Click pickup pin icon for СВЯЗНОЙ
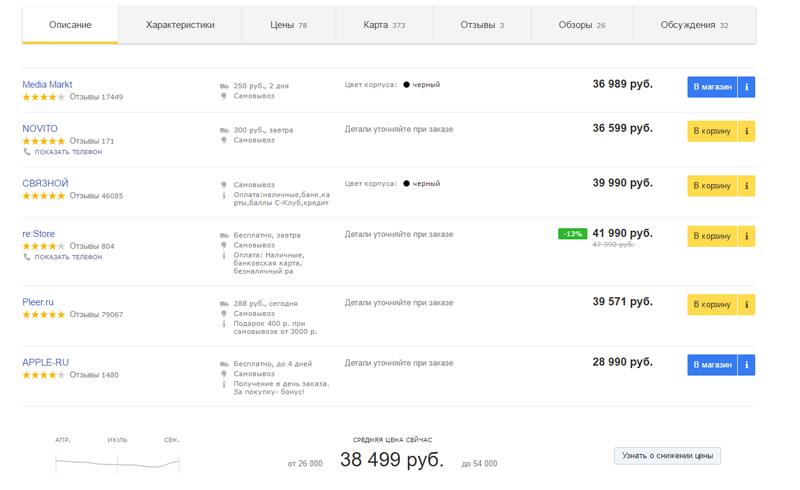800x490 pixels. 223,185
